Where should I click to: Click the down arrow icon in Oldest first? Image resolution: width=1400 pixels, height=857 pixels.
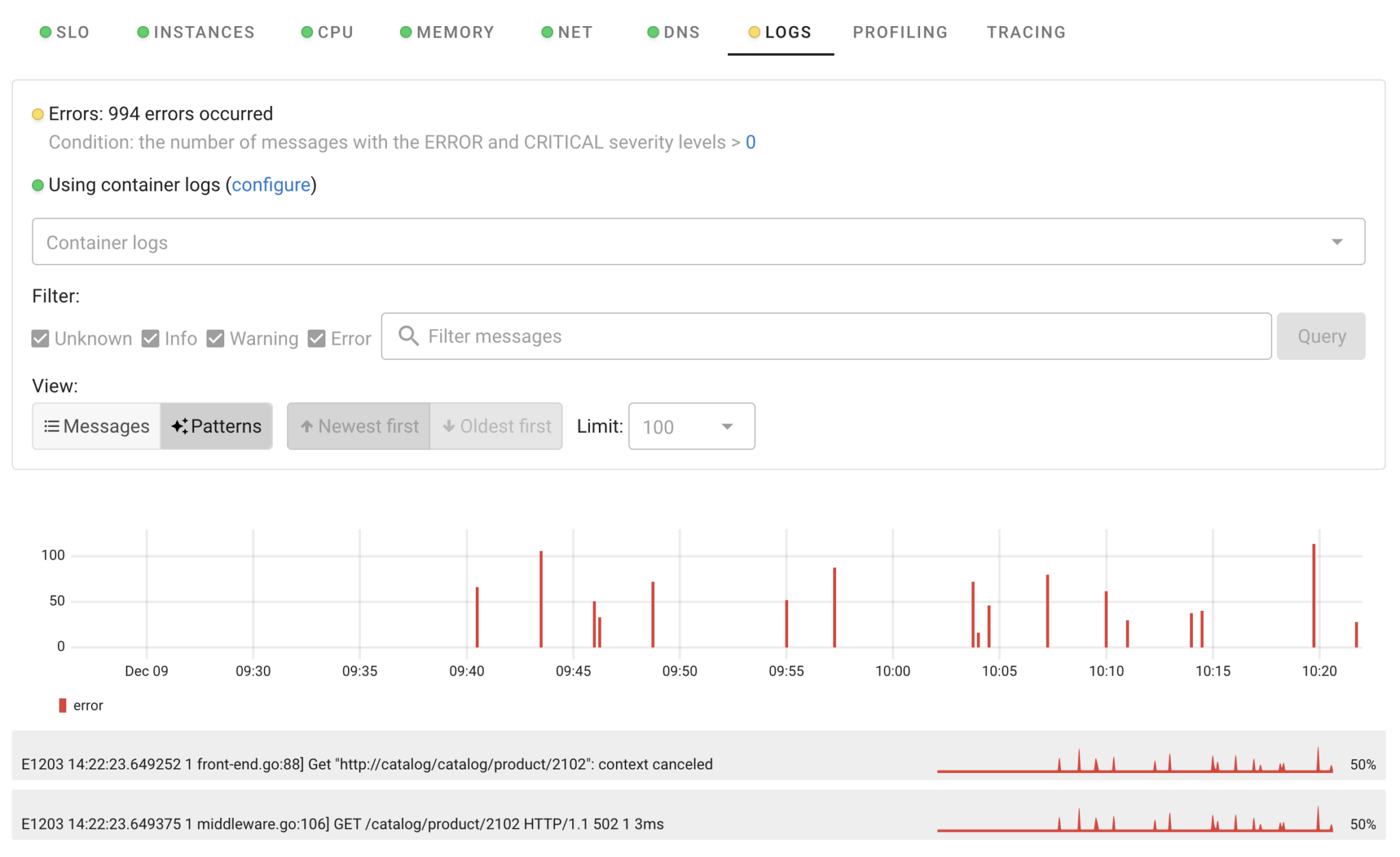449,426
